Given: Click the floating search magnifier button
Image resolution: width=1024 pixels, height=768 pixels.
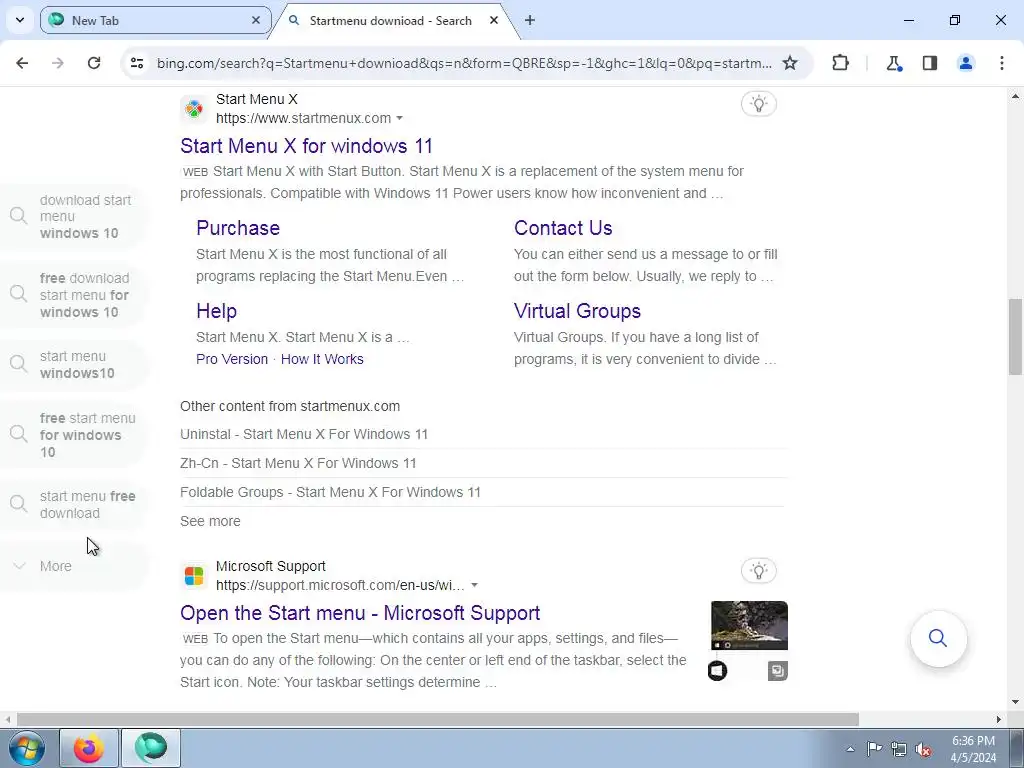Looking at the screenshot, I should pos(938,638).
